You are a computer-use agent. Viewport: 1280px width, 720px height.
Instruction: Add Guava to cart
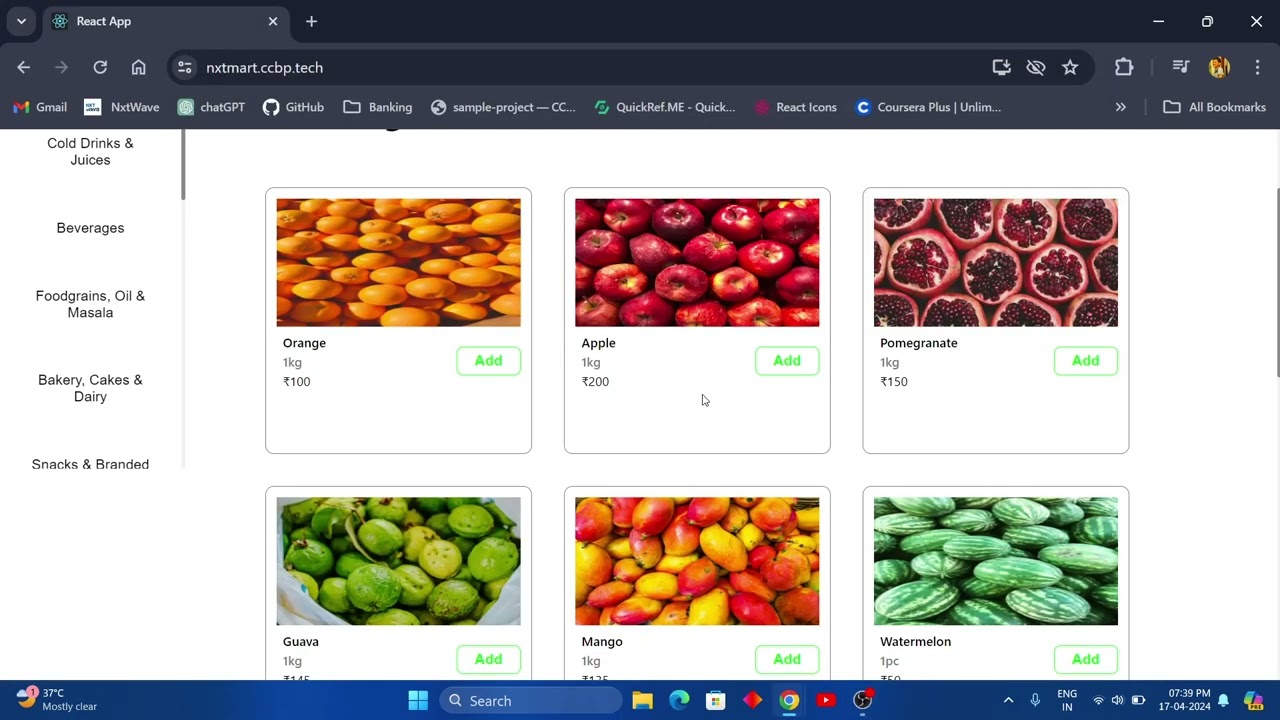[488, 659]
